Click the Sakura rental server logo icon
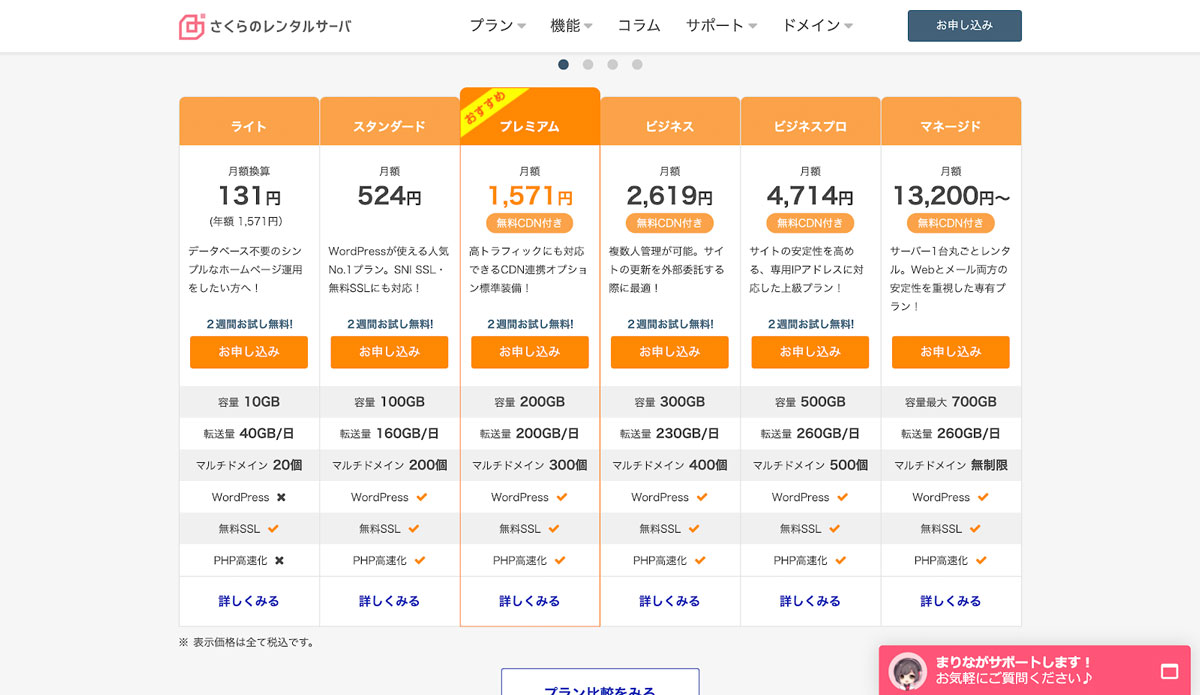This screenshot has height=695, width=1200. tap(192, 26)
